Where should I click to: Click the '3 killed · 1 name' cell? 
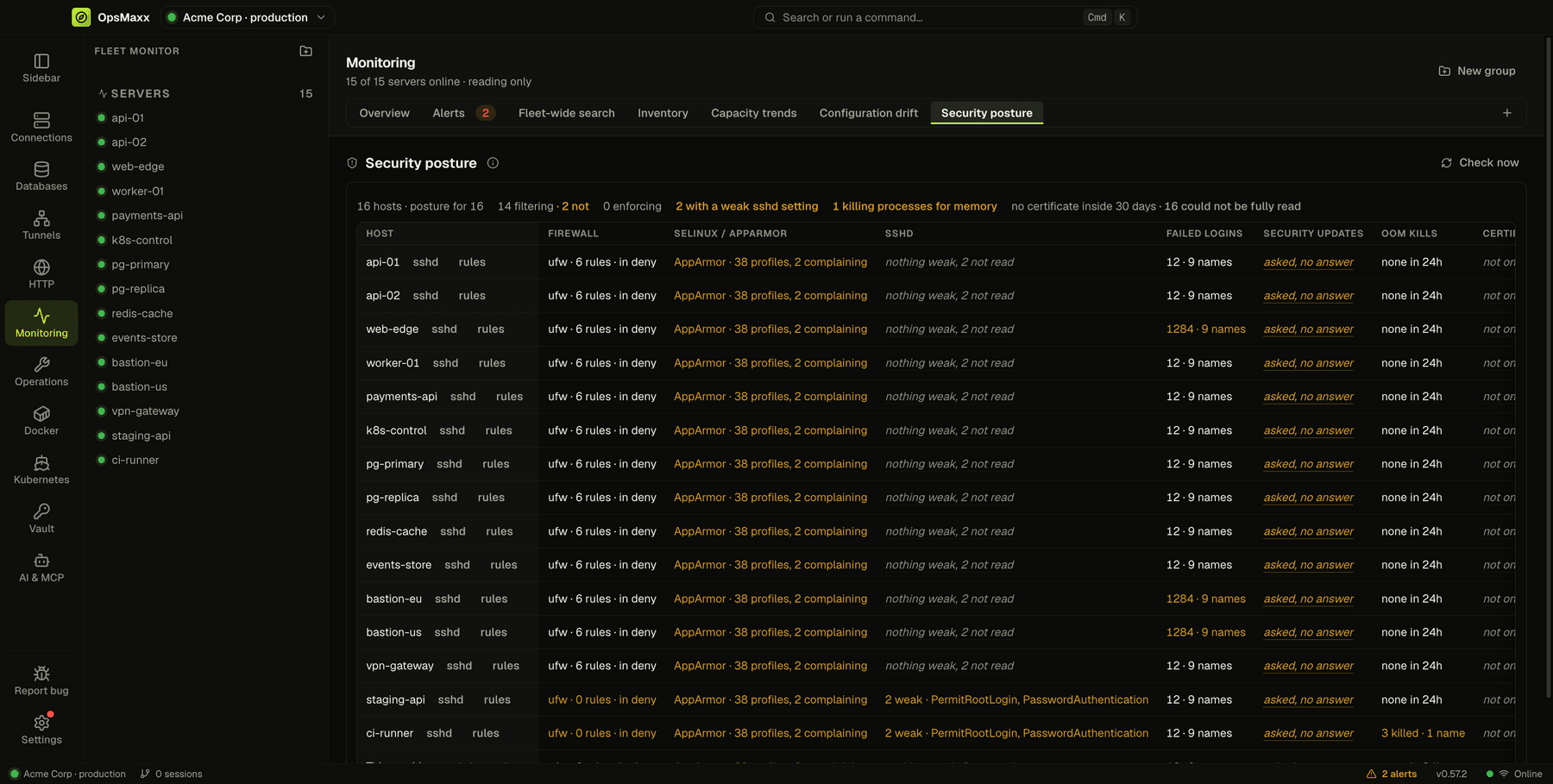coord(1423,733)
